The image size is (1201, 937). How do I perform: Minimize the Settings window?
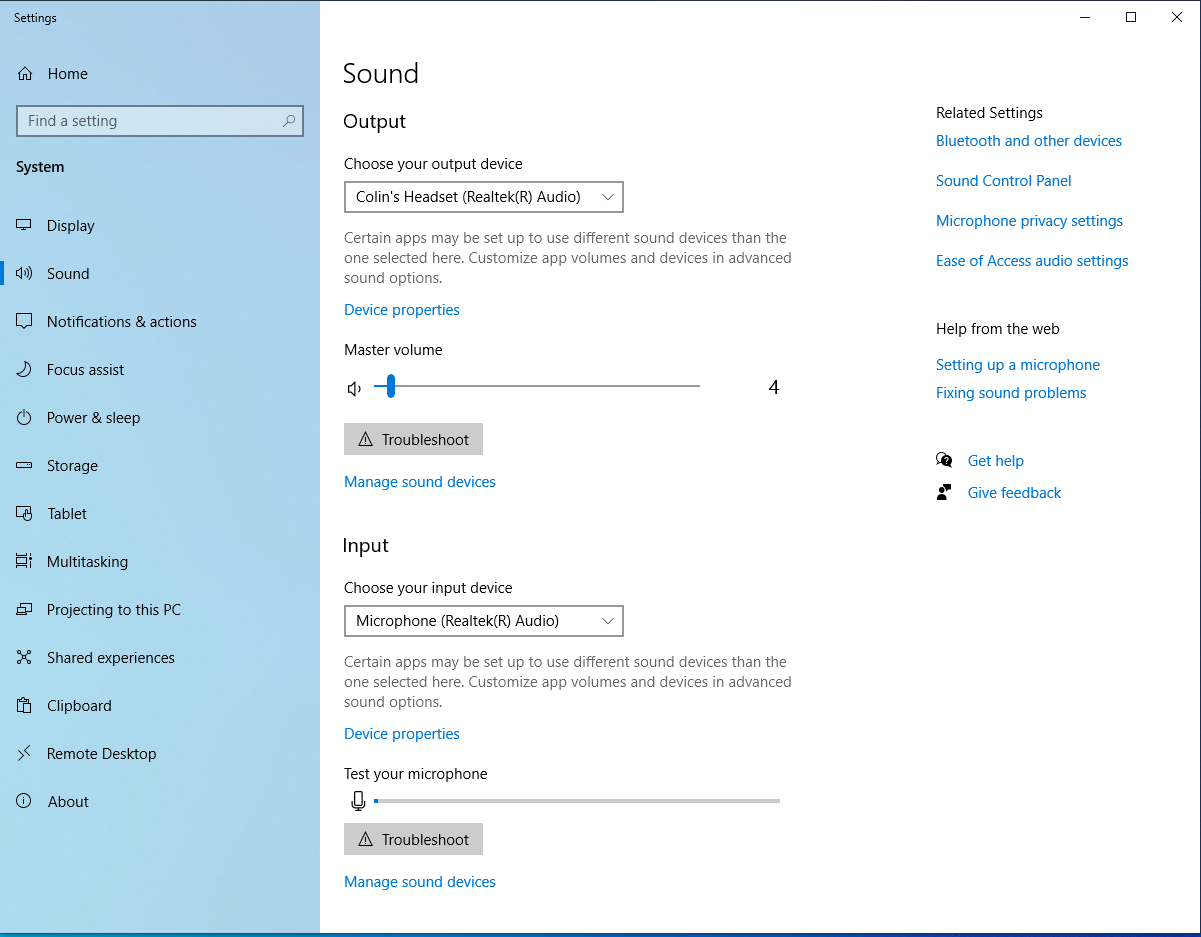[1085, 17]
